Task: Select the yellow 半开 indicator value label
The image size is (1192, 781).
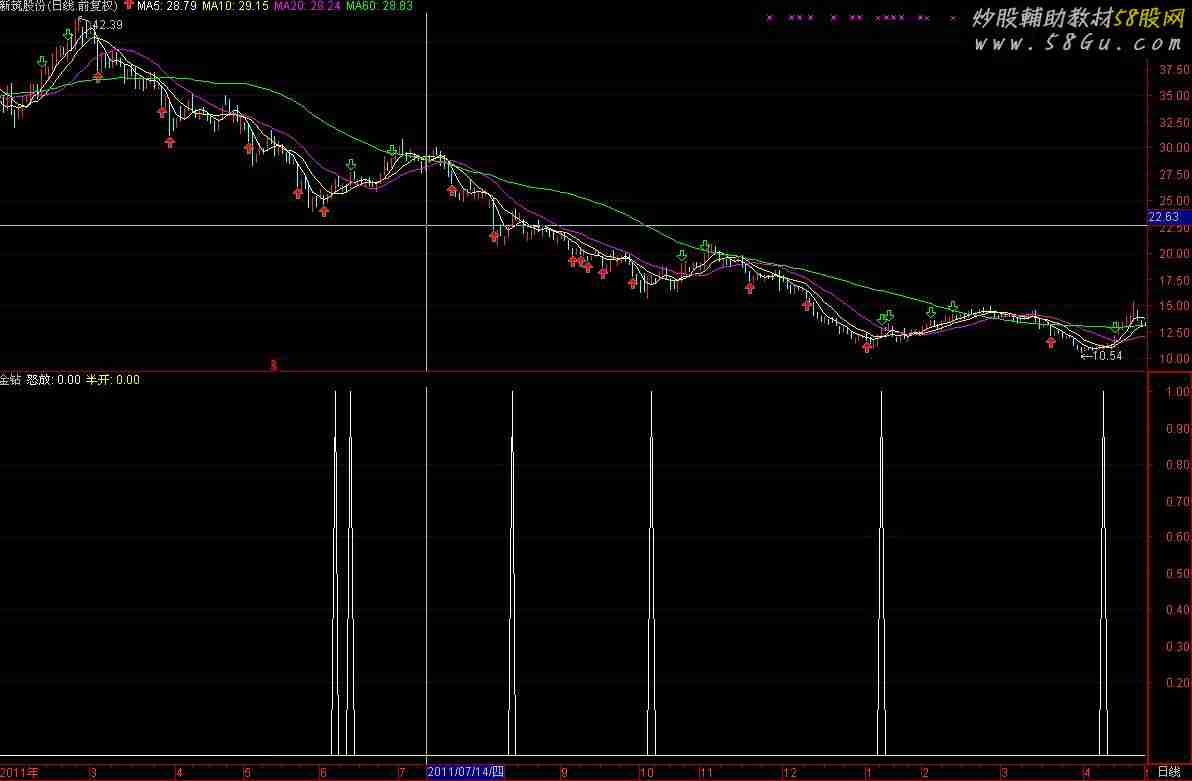Action: pos(112,380)
